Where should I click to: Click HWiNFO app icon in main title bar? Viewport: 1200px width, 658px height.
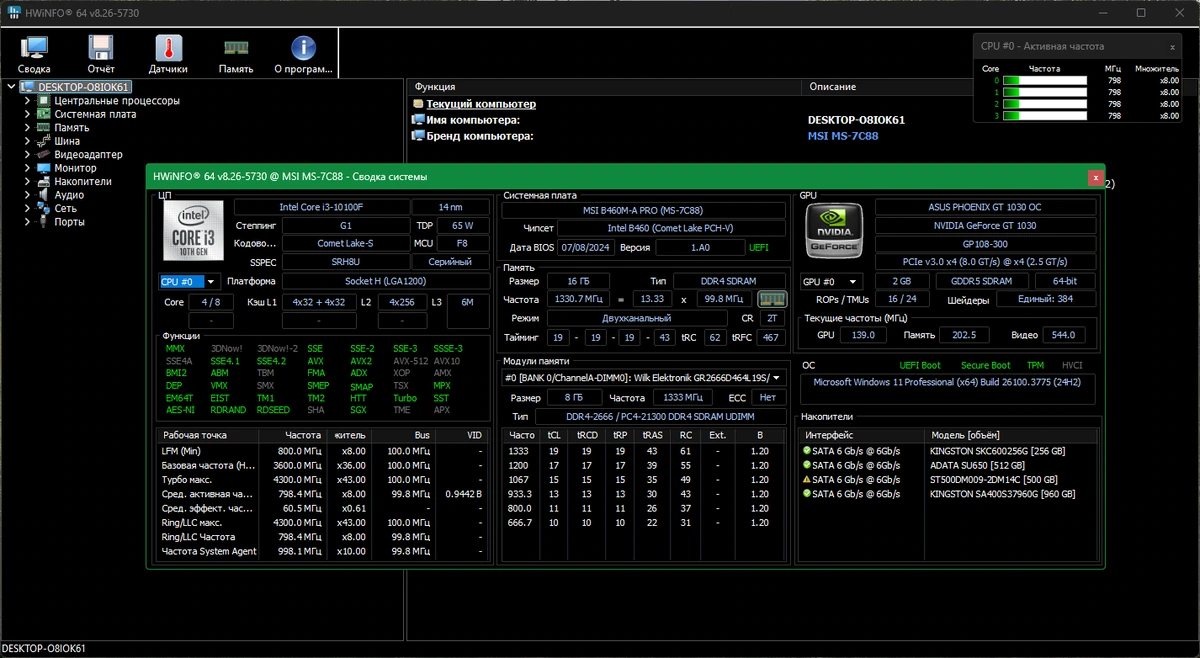tap(12, 13)
